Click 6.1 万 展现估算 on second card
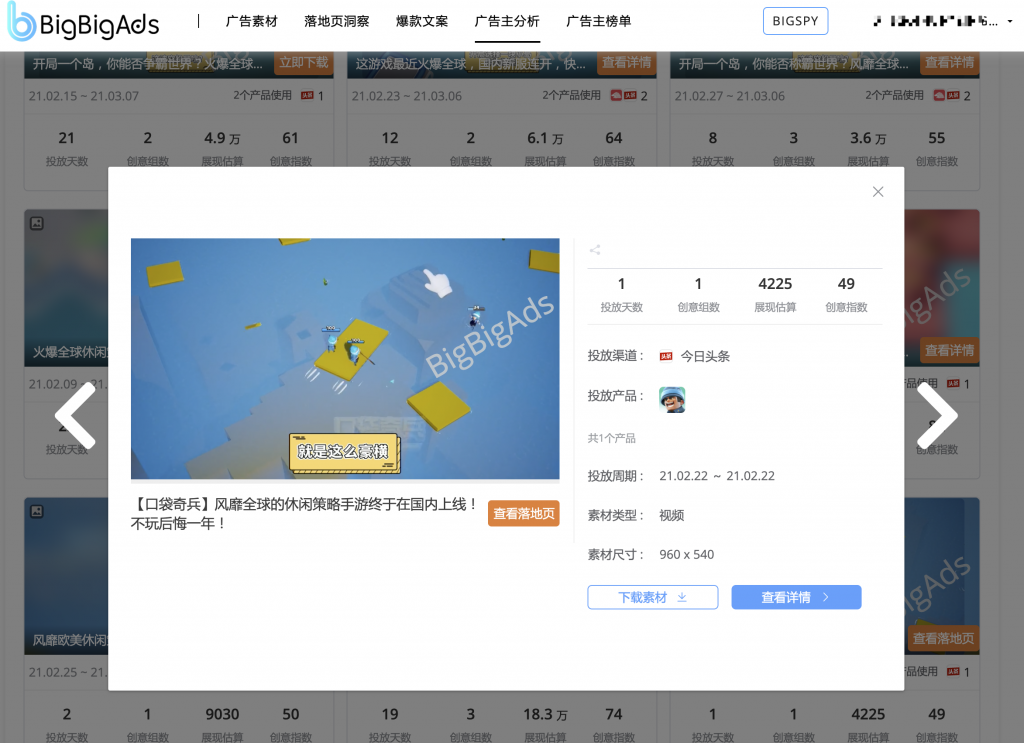This screenshot has height=743, width=1024. tap(545, 138)
